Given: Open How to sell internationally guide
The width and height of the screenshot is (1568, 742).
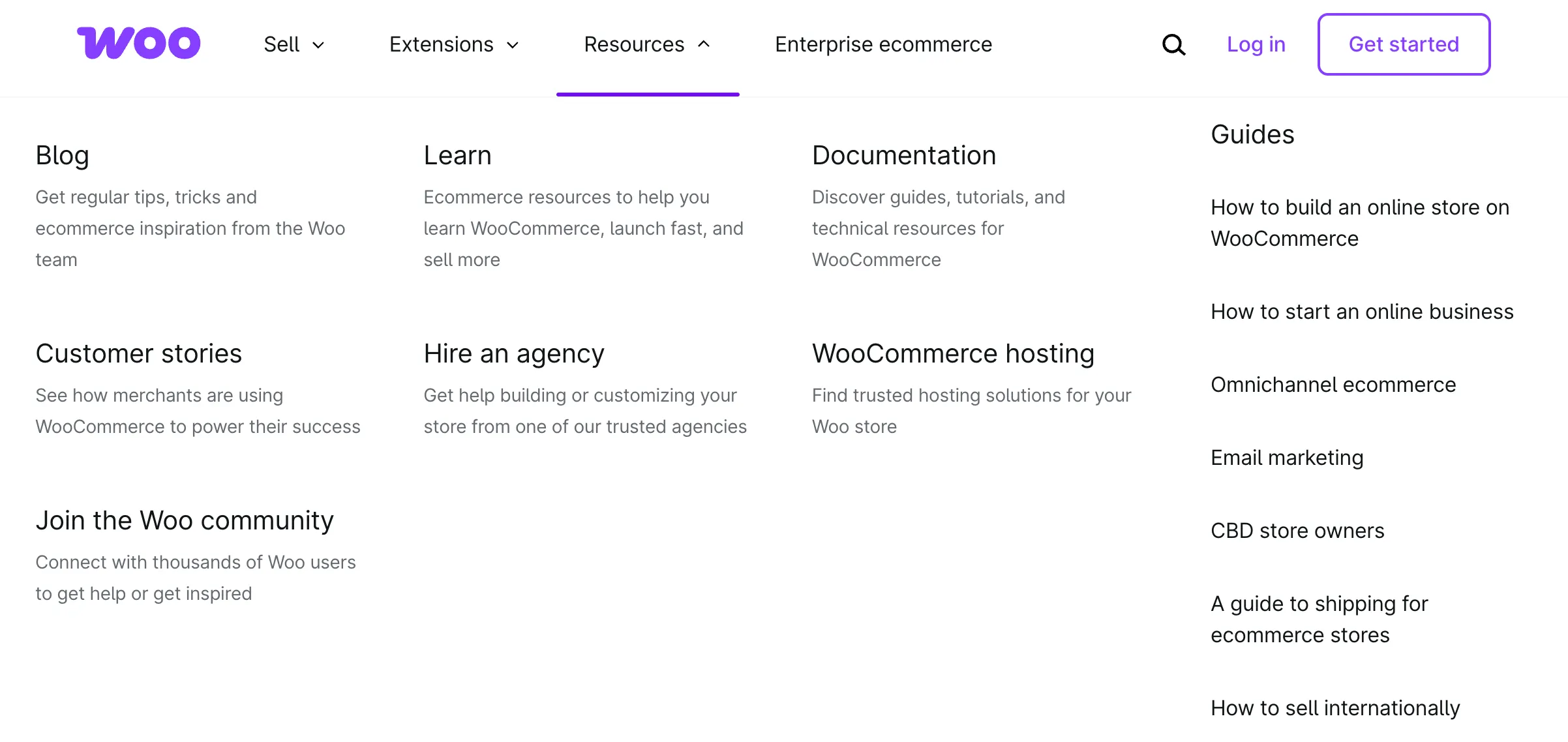Looking at the screenshot, I should pos(1335,708).
